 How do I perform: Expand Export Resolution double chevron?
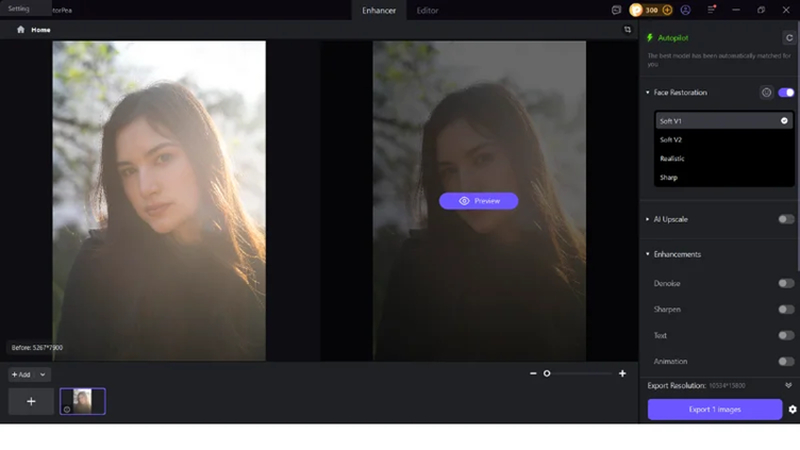pyautogui.click(x=788, y=385)
